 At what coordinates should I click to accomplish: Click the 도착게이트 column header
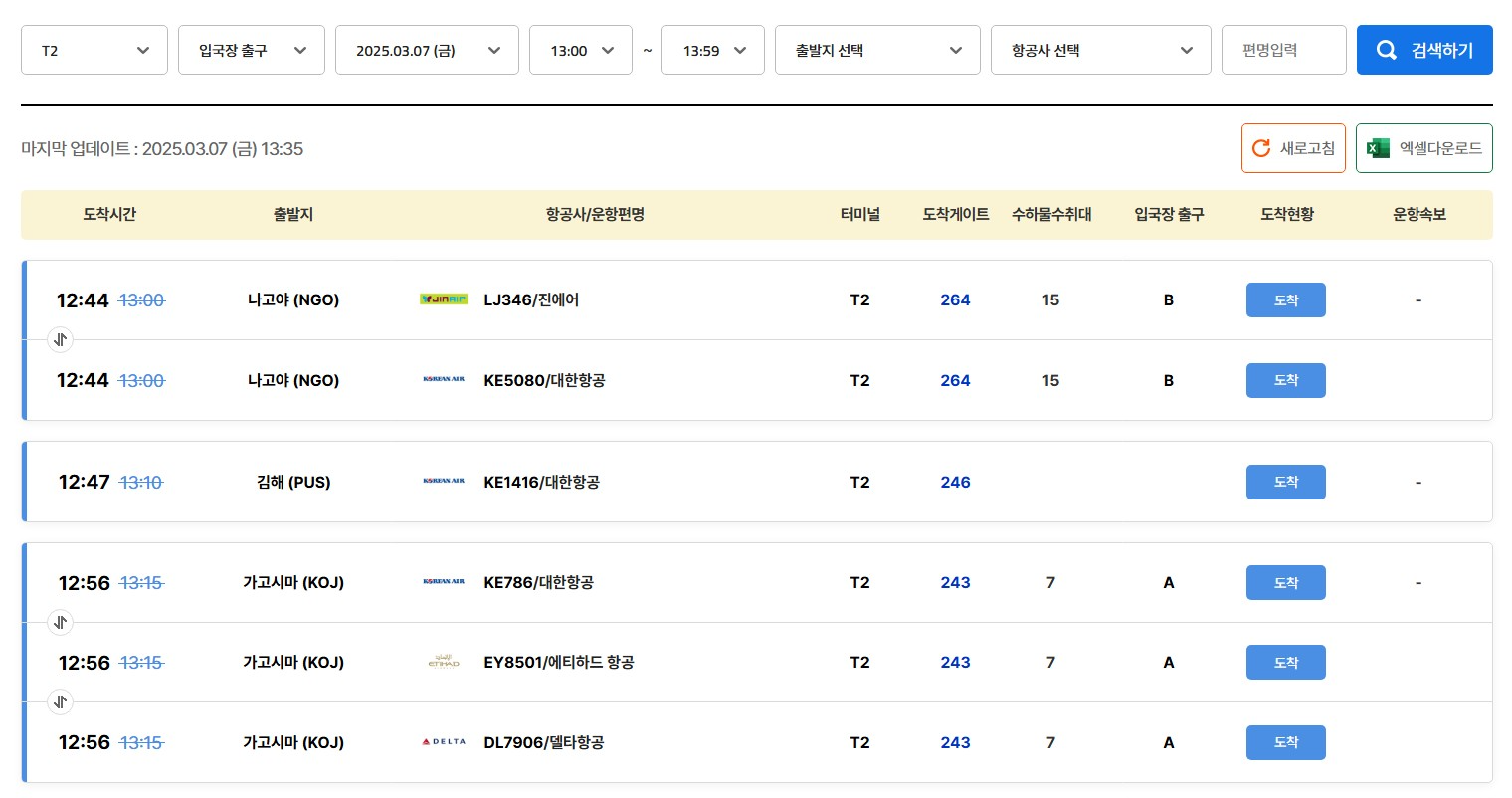point(956,214)
